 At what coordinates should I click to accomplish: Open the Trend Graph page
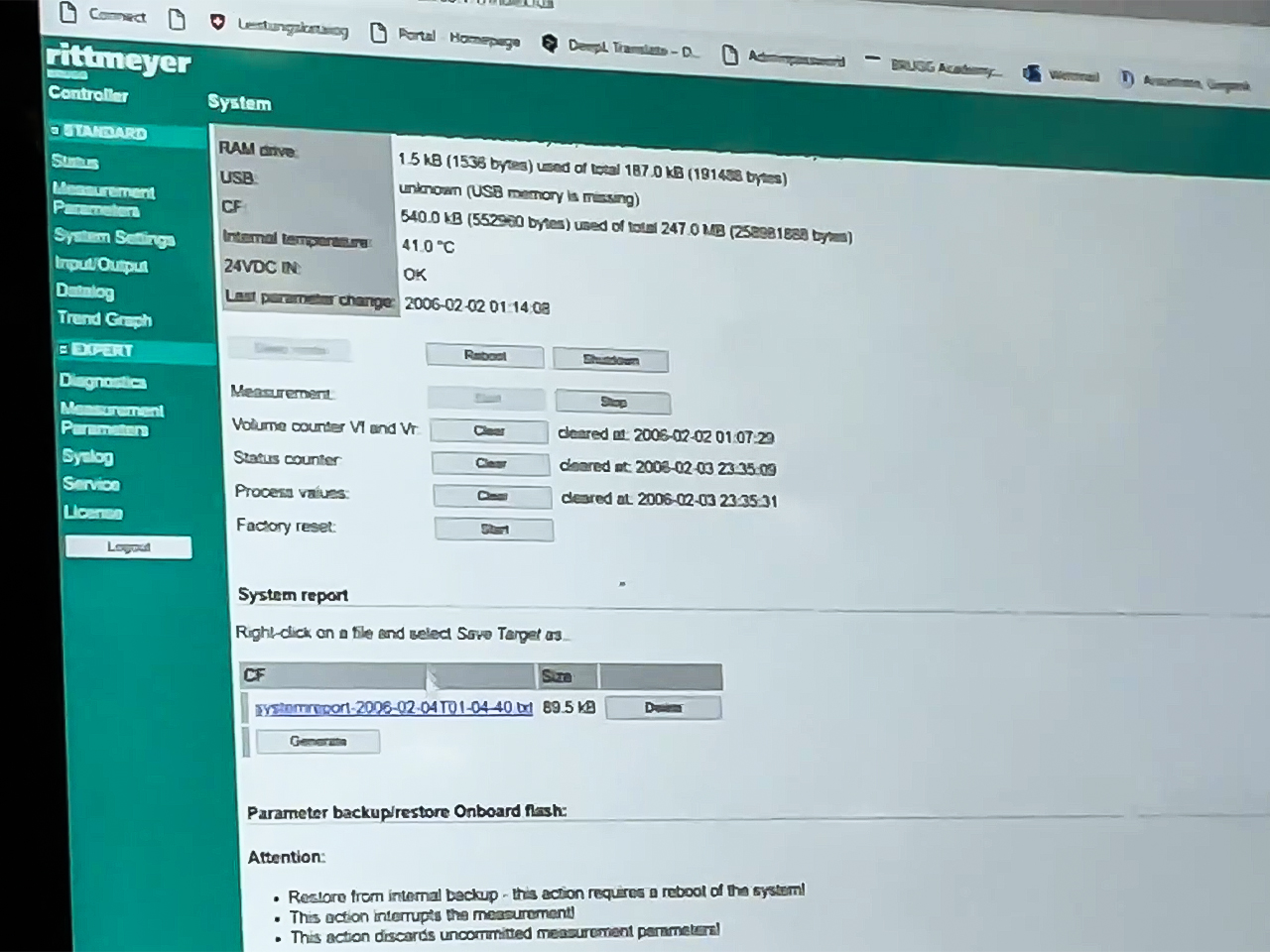tap(104, 318)
